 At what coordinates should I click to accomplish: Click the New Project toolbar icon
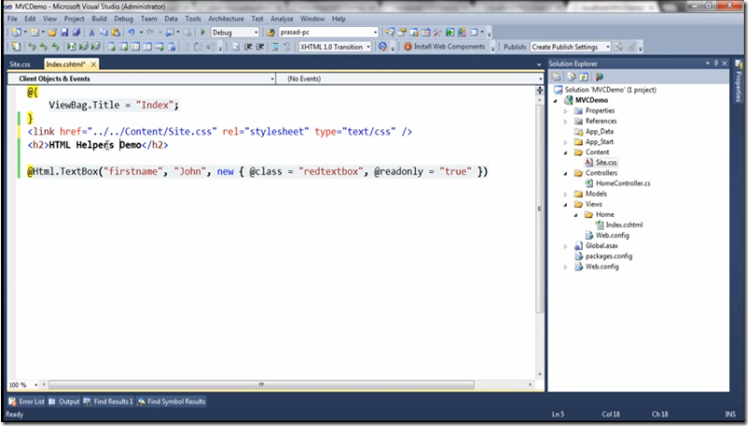pos(17,32)
